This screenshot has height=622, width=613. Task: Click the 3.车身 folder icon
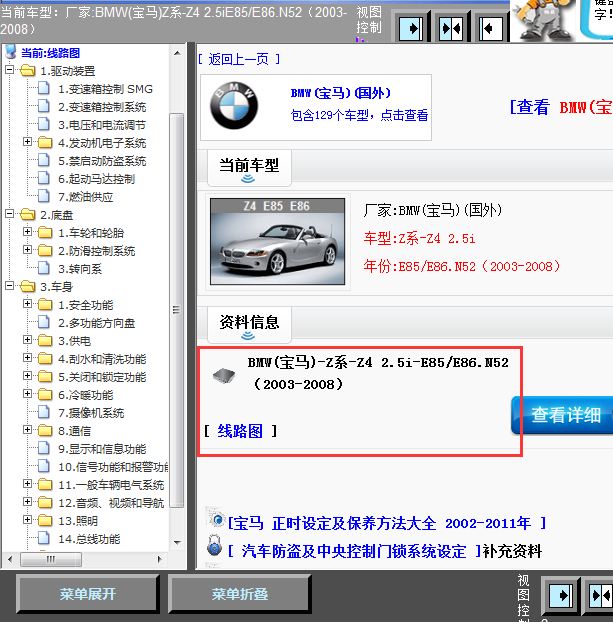[27, 286]
